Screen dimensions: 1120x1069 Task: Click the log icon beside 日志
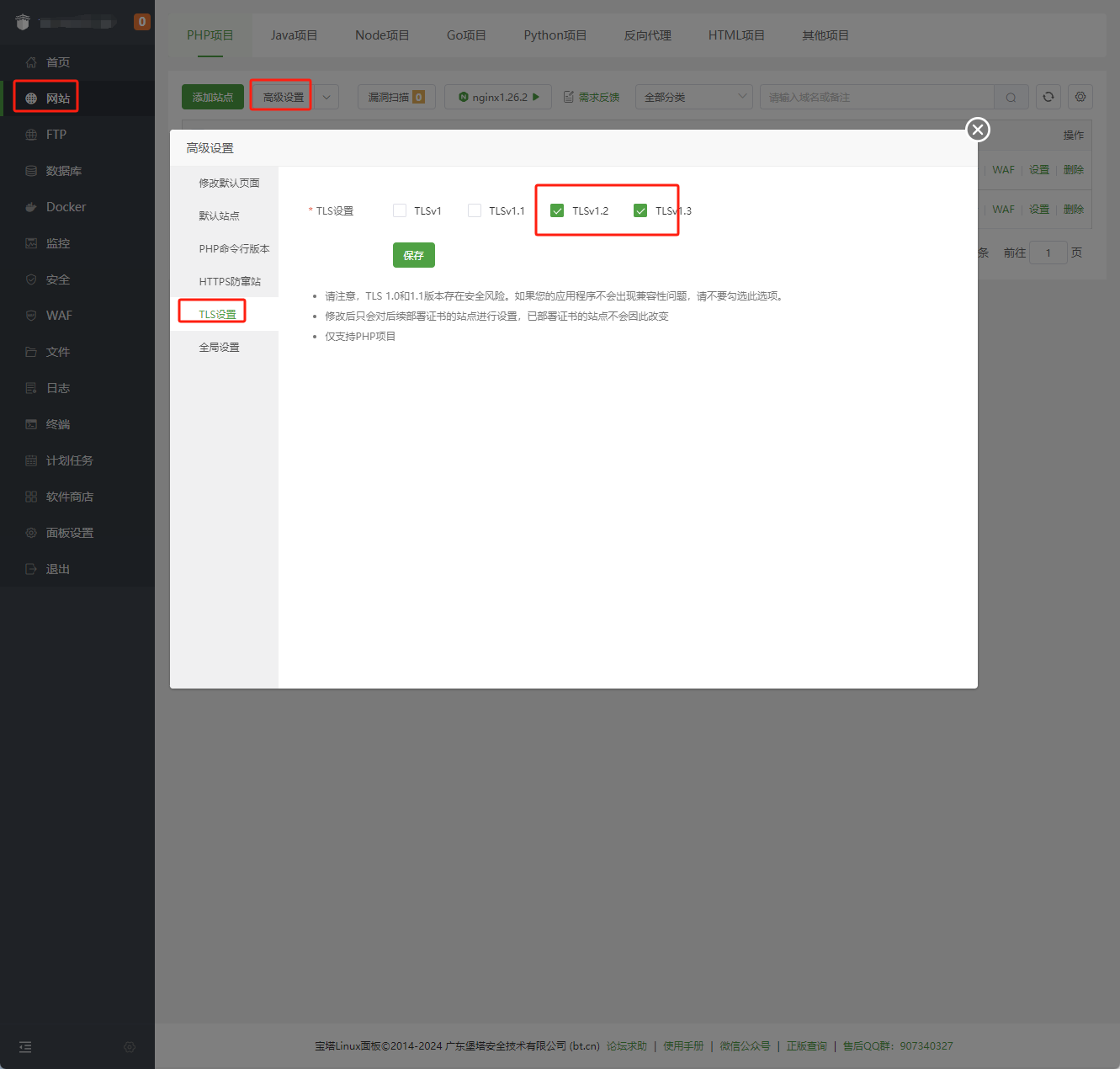31,388
